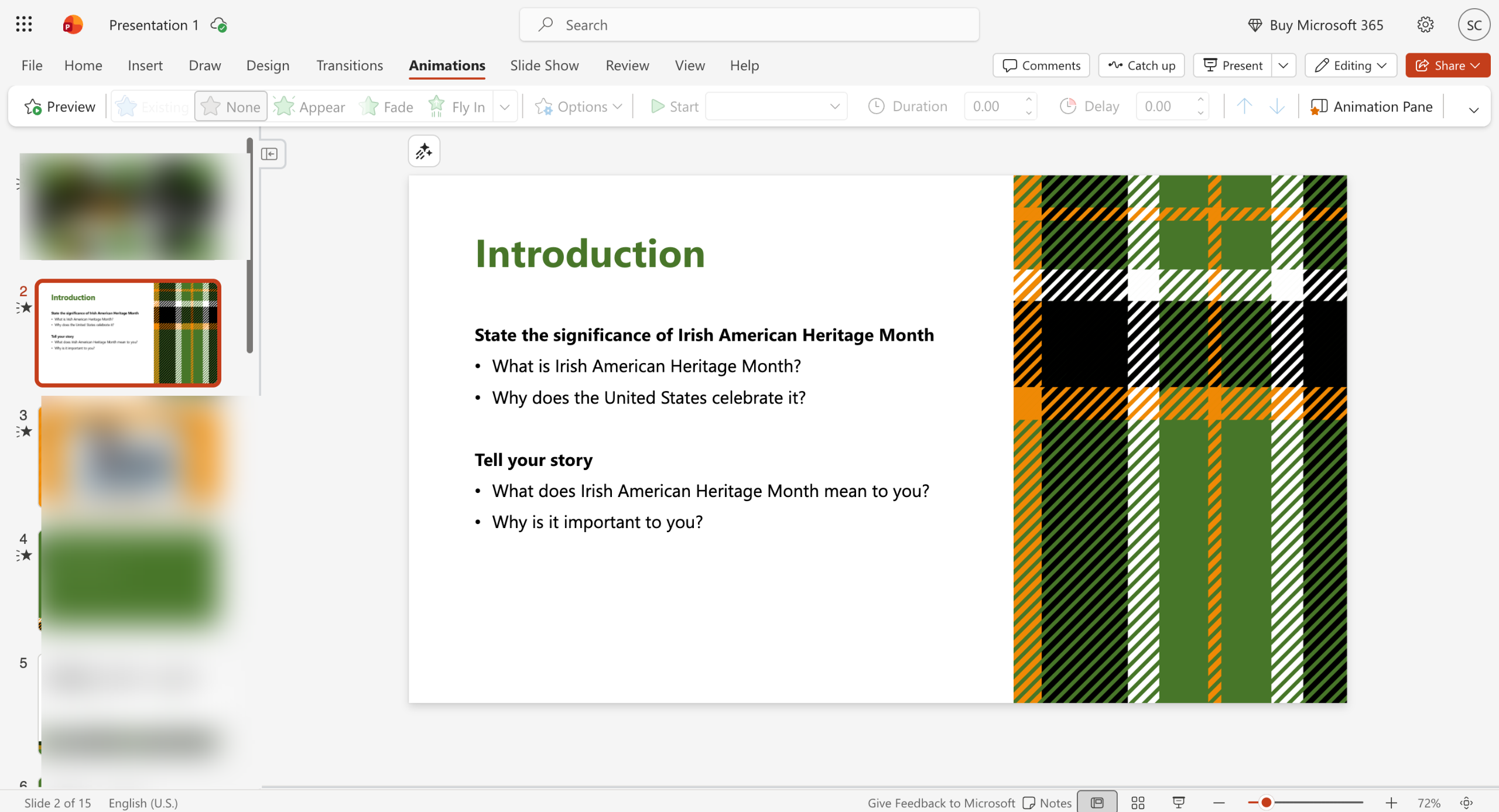This screenshot has height=812, width=1499.
Task: Toggle the Notes pane
Action: coord(1048,803)
